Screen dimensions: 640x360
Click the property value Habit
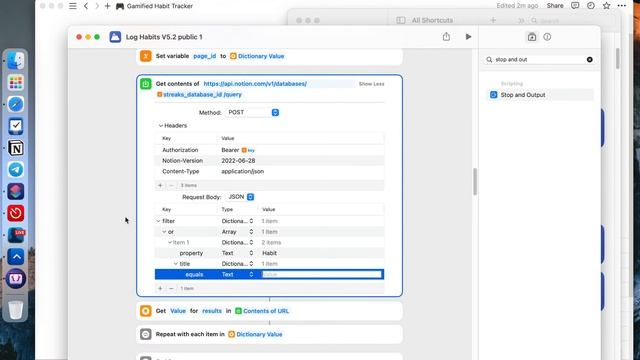tap(269, 253)
